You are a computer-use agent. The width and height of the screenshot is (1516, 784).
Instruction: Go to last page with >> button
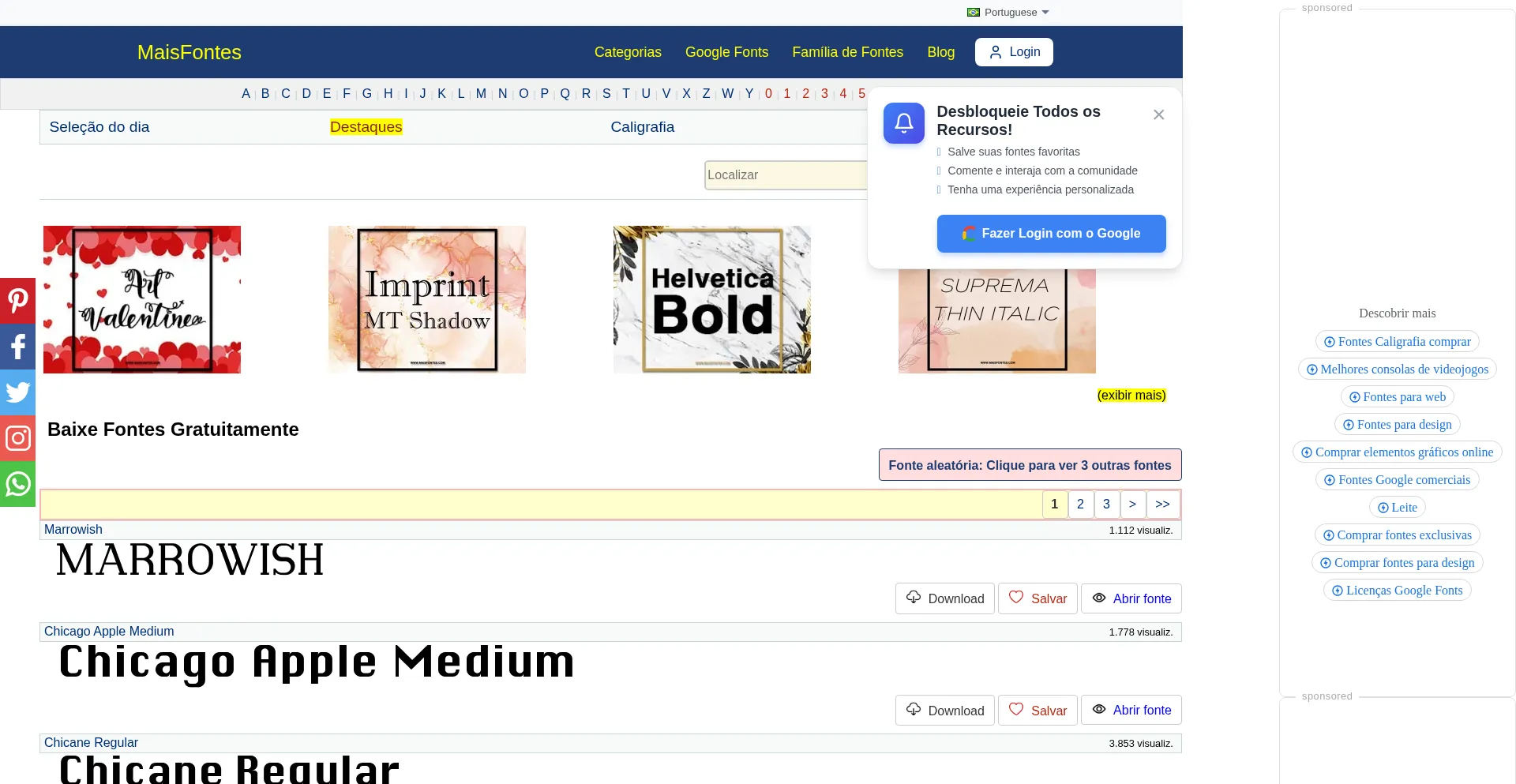pyautogui.click(x=1162, y=504)
